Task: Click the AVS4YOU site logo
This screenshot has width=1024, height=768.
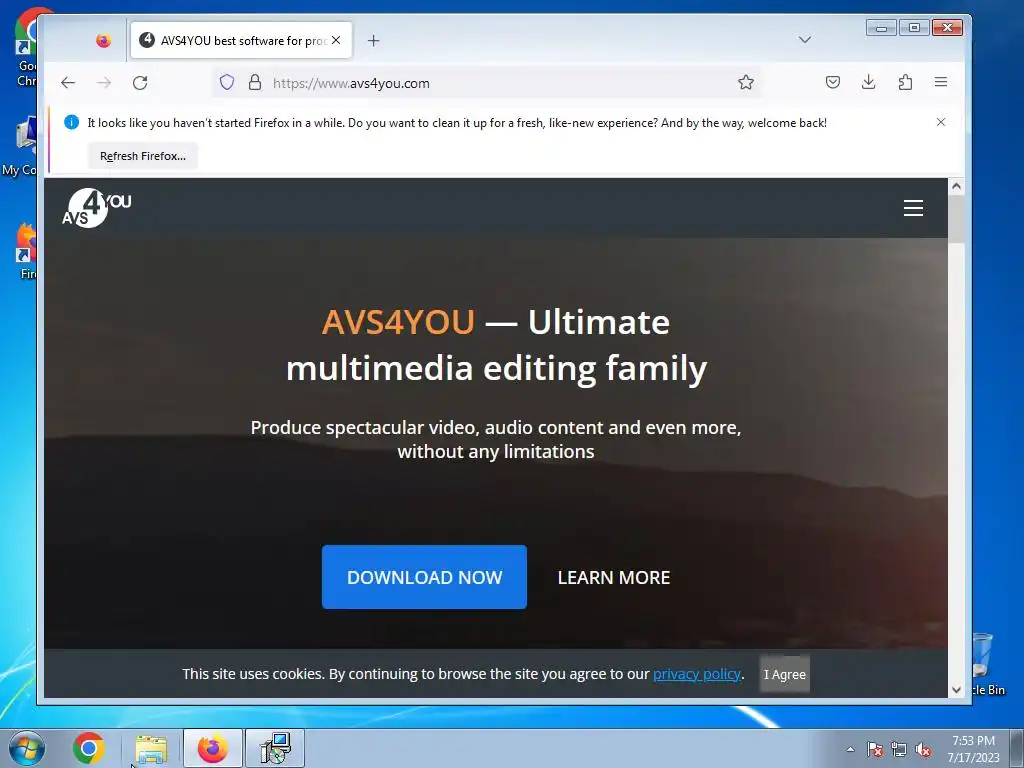Action: (97, 208)
